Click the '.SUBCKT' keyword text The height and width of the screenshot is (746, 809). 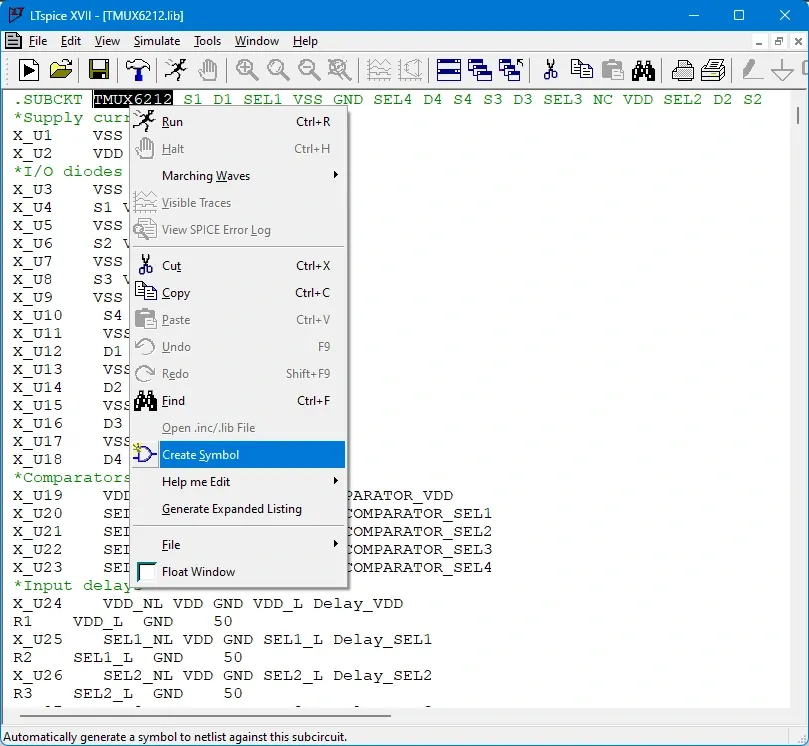point(48,99)
